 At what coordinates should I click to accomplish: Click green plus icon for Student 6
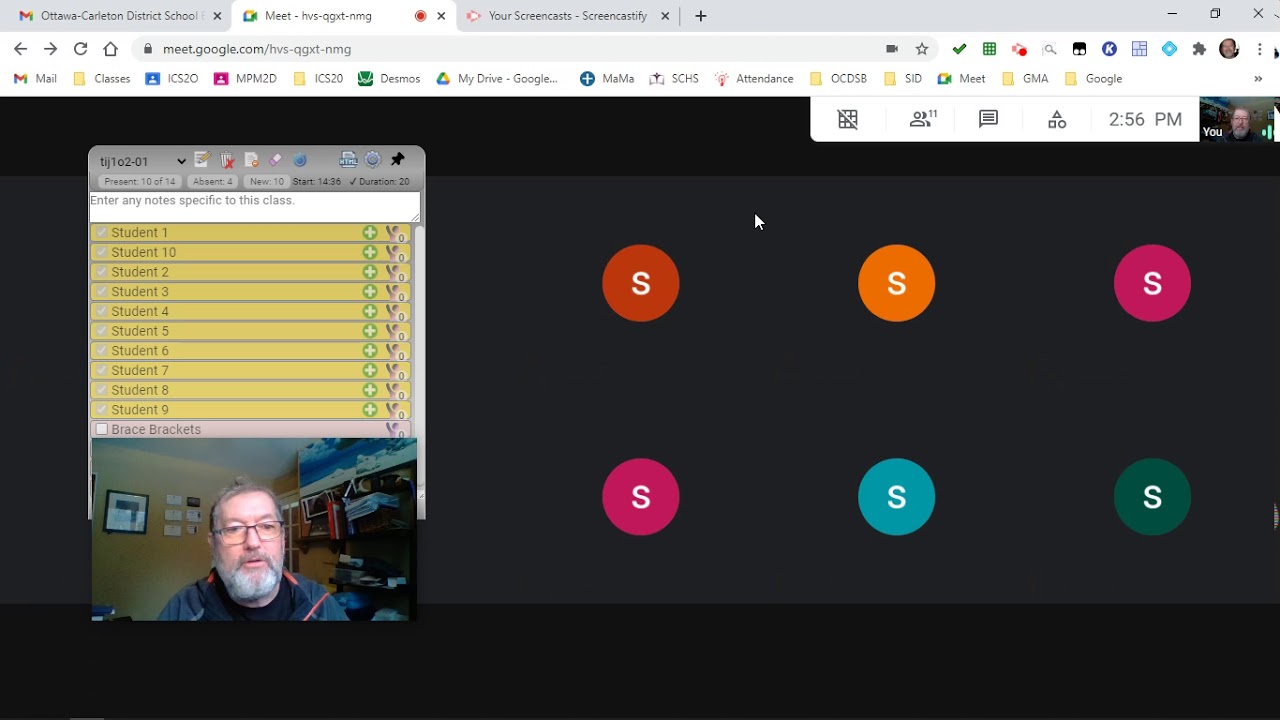(x=370, y=350)
